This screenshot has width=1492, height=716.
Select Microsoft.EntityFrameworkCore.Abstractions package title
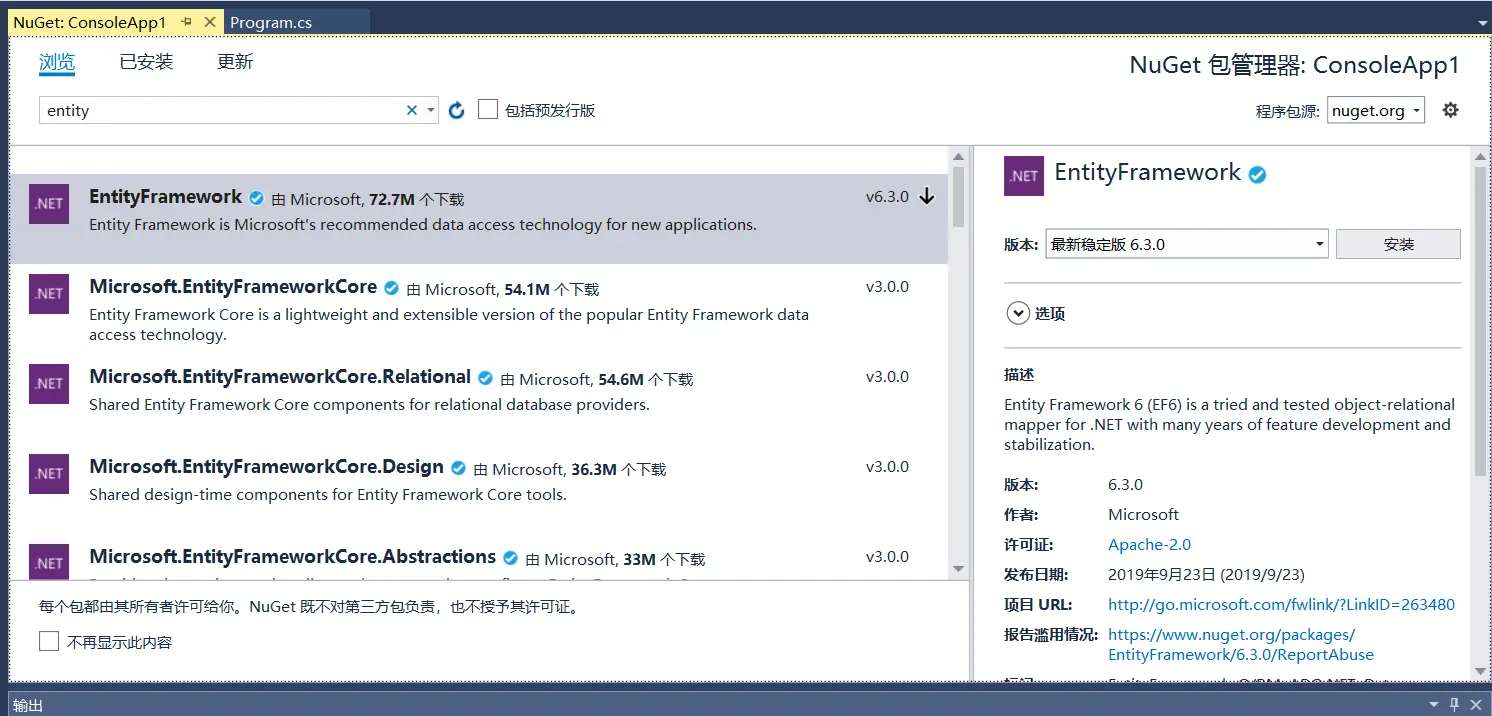tap(292, 557)
